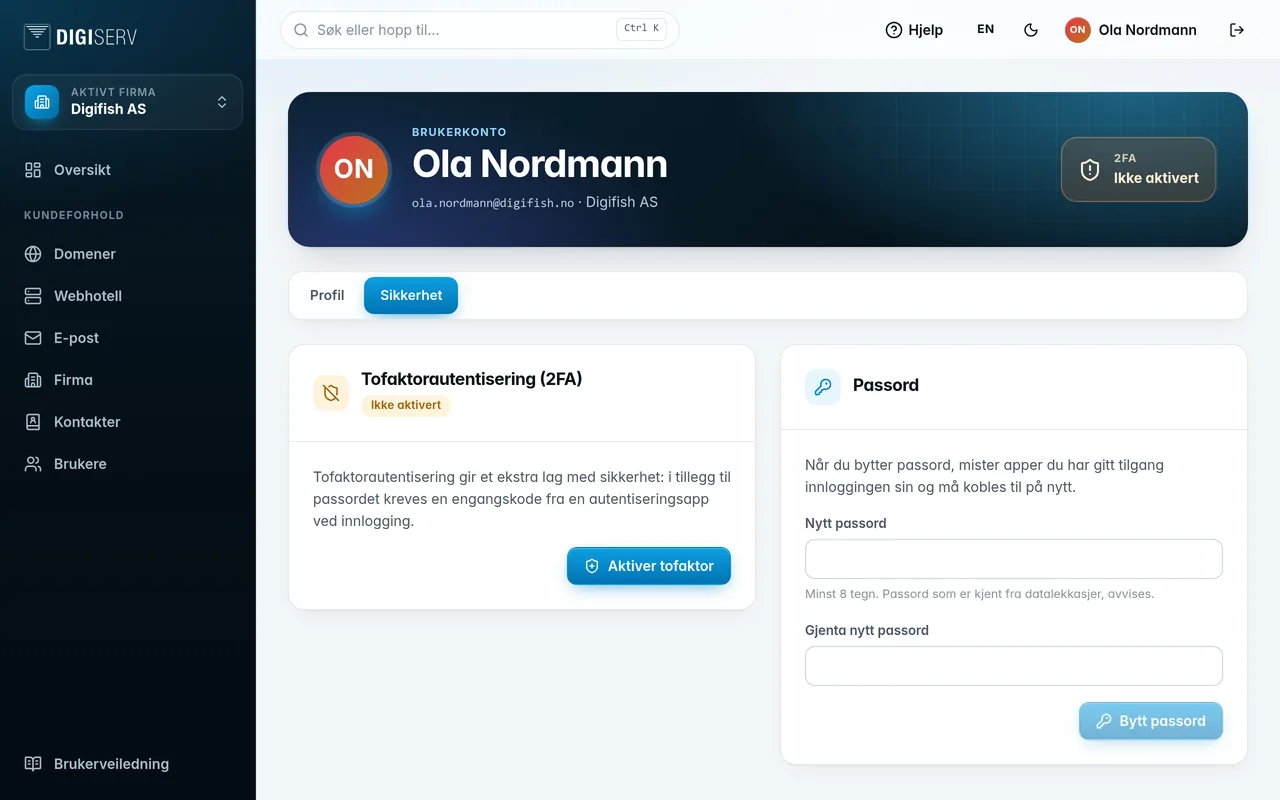Click the log out icon
The height and width of the screenshot is (800, 1280).
1237,30
